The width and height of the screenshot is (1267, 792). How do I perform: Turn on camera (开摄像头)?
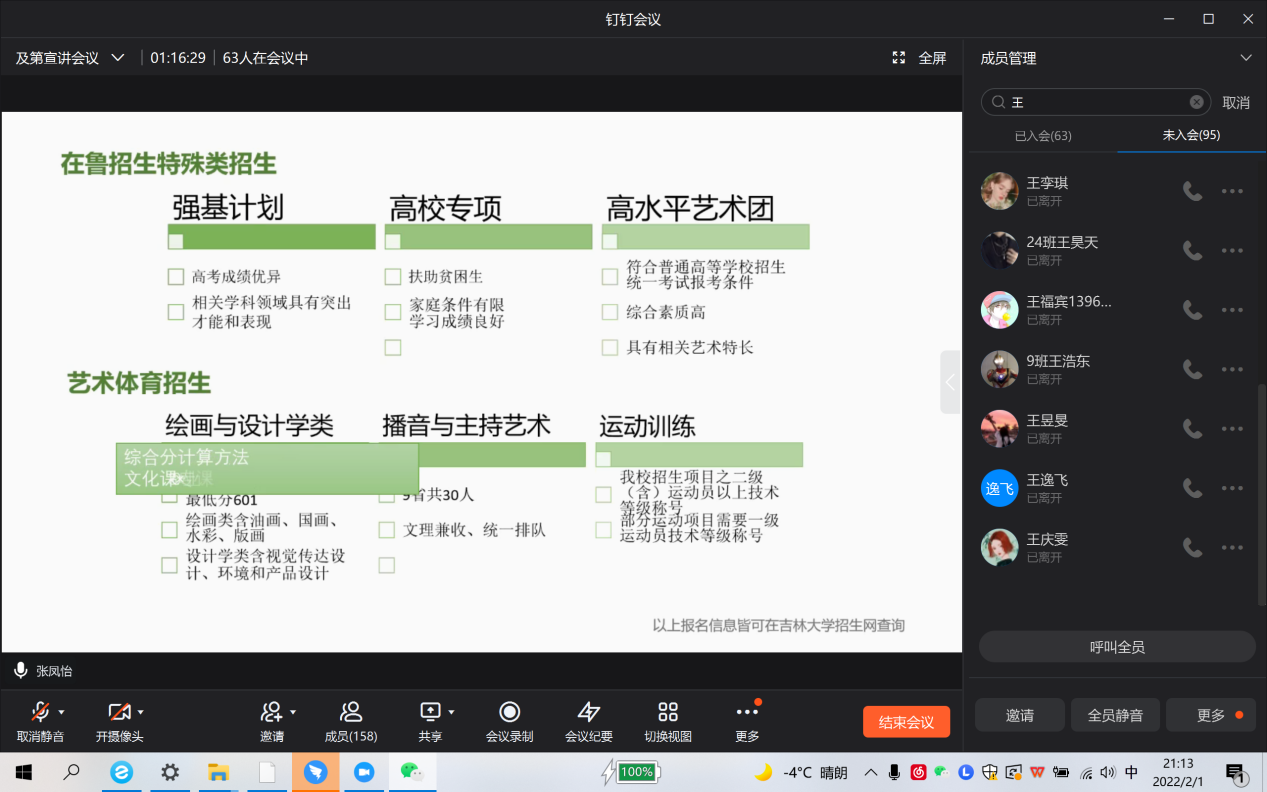click(119, 712)
